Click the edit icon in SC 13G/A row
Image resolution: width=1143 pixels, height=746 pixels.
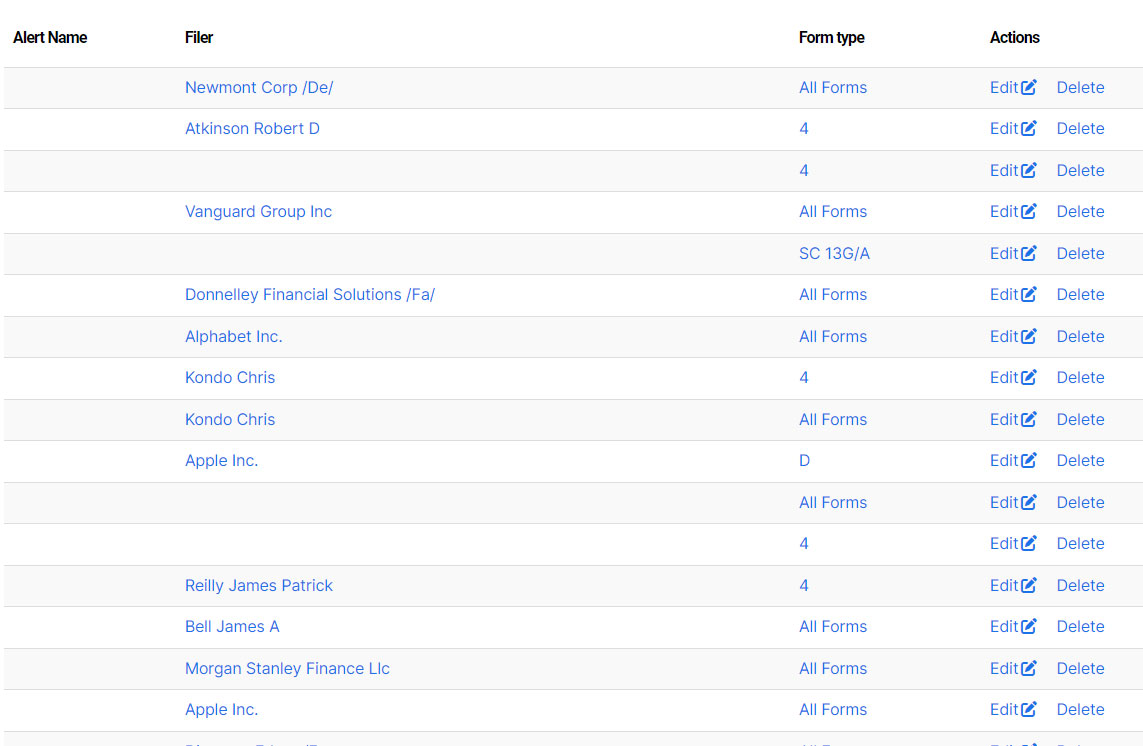pyautogui.click(x=1029, y=253)
